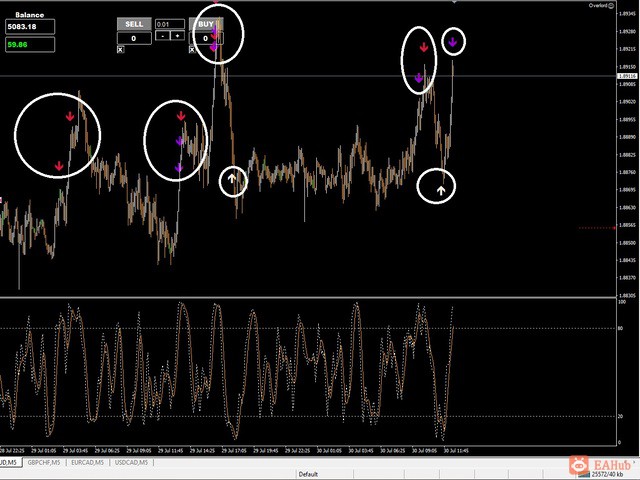Click the SELL order button
The image size is (640, 480).
click(x=134, y=24)
